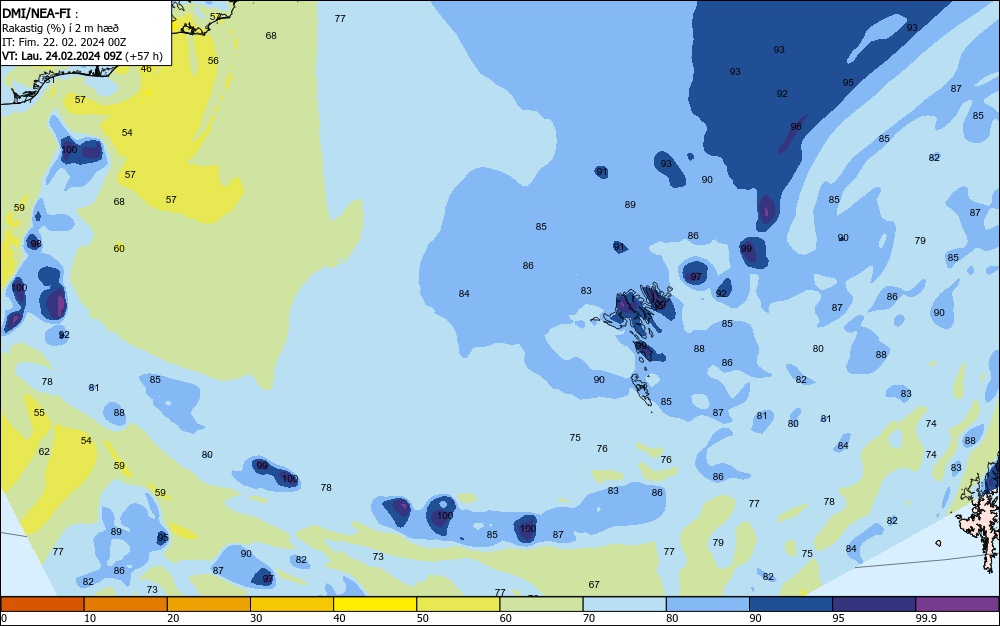This screenshot has height=626, width=1000.
Task: Click the legend scale label '99.9'
Action: 926,618
